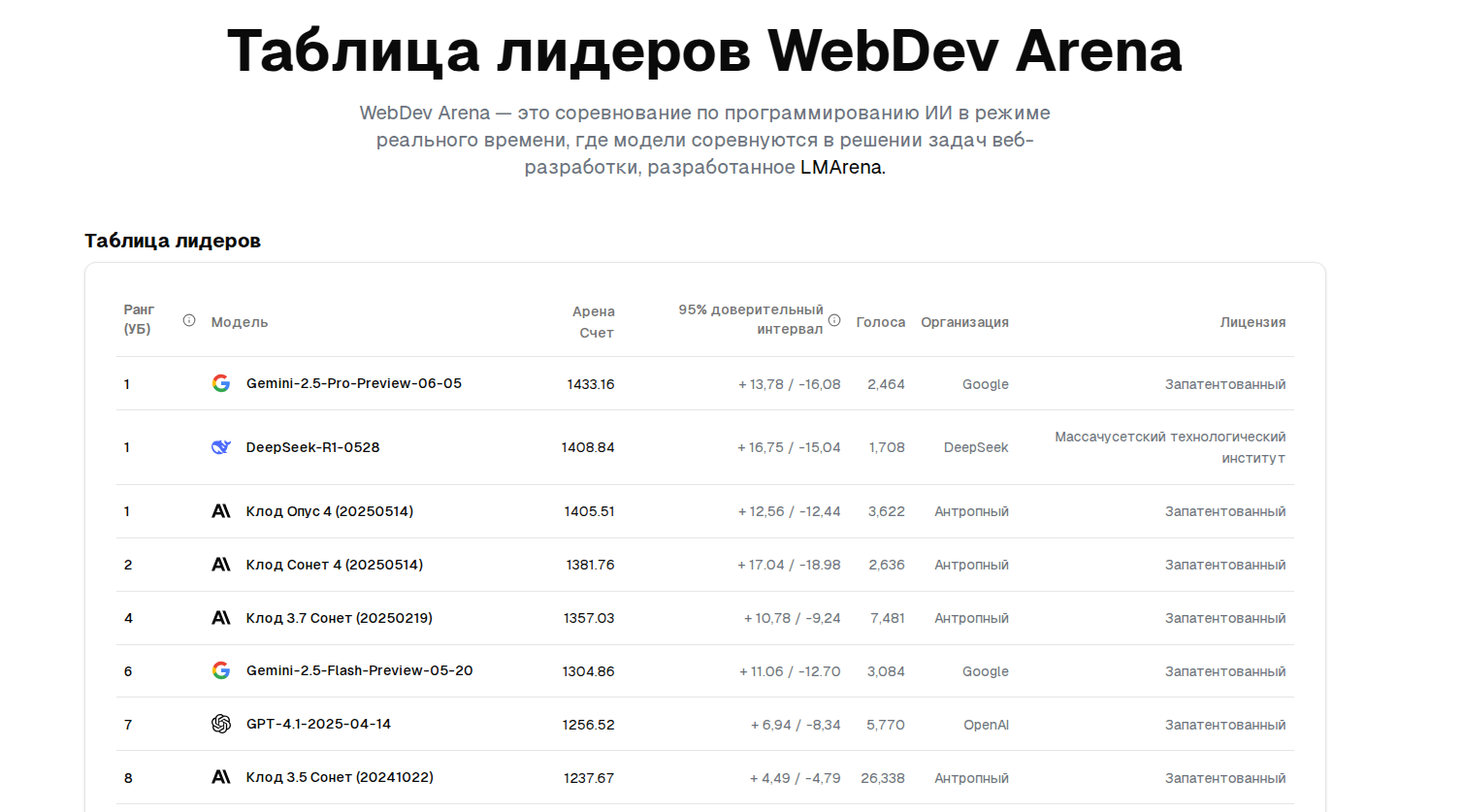Click the 95% доверительный интервал header text

(x=751, y=319)
